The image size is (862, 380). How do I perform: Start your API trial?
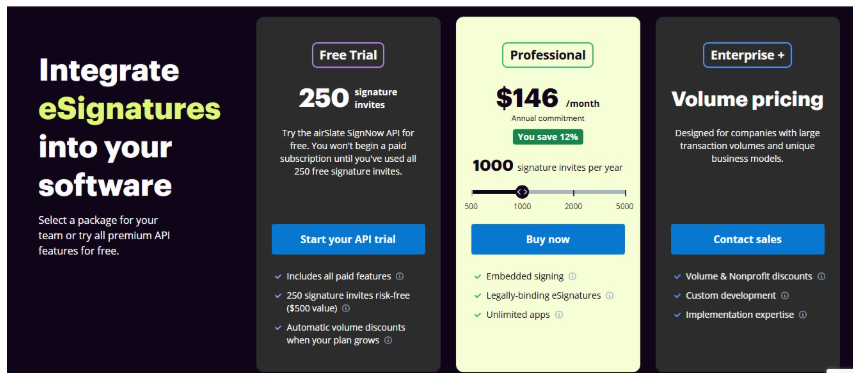point(348,239)
